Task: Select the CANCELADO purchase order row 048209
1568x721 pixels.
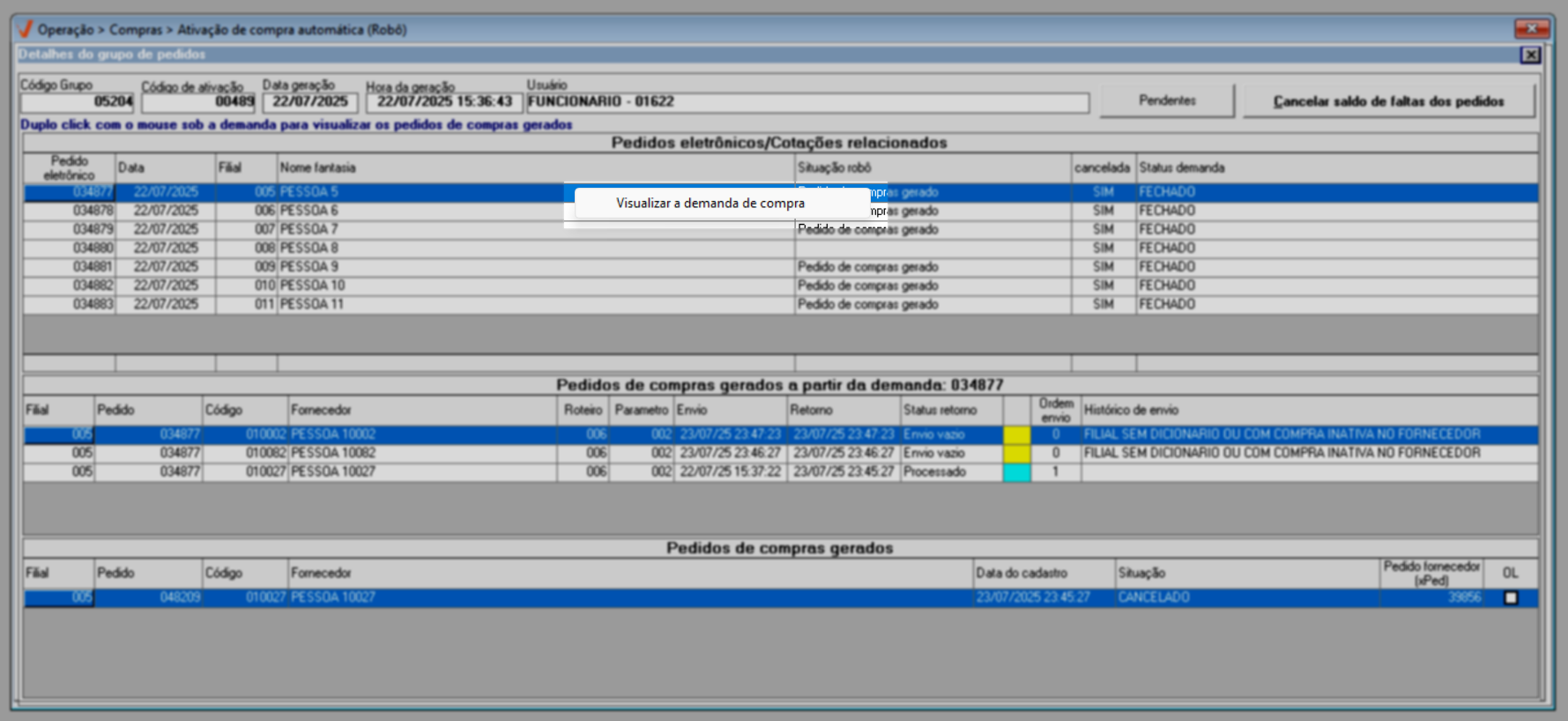Action: coord(617,598)
